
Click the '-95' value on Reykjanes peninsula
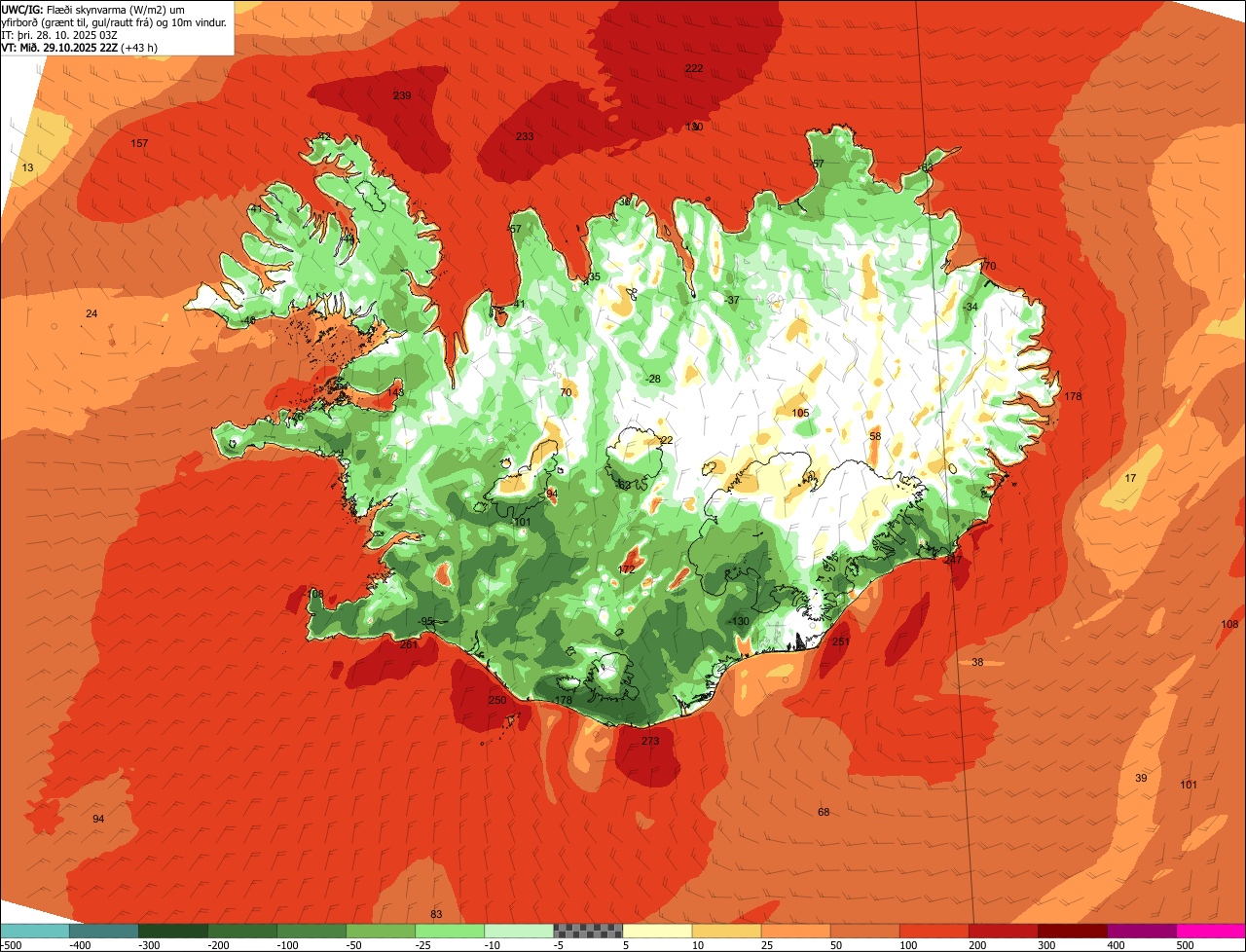click(425, 622)
